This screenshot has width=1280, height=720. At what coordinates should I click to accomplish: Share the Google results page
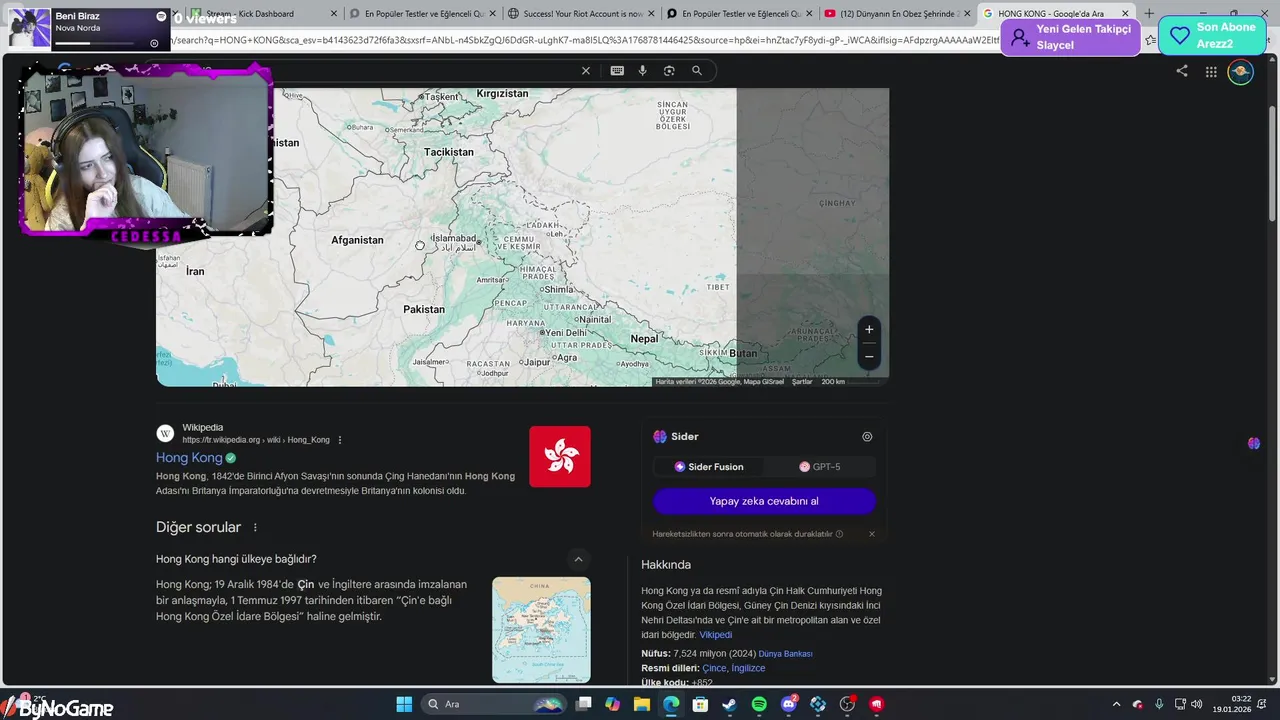[x=1182, y=71]
